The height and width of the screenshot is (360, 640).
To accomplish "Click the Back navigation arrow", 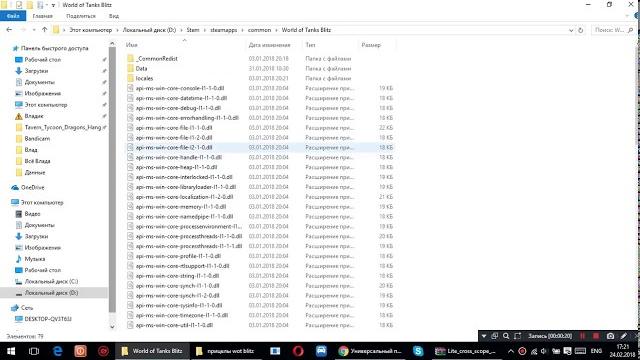I will (x=9, y=30).
